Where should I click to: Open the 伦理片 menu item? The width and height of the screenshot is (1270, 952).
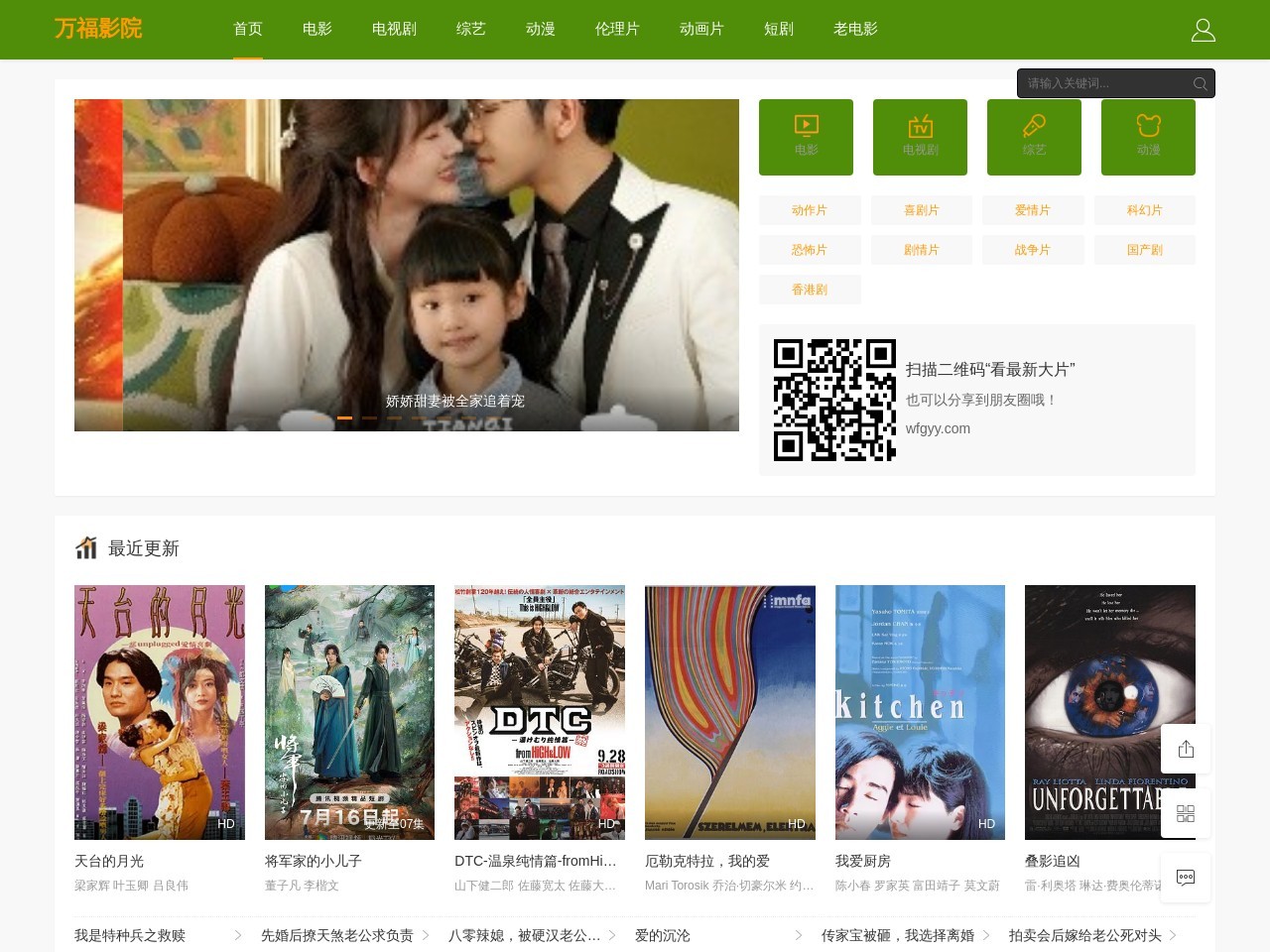pyautogui.click(x=617, y=29)
